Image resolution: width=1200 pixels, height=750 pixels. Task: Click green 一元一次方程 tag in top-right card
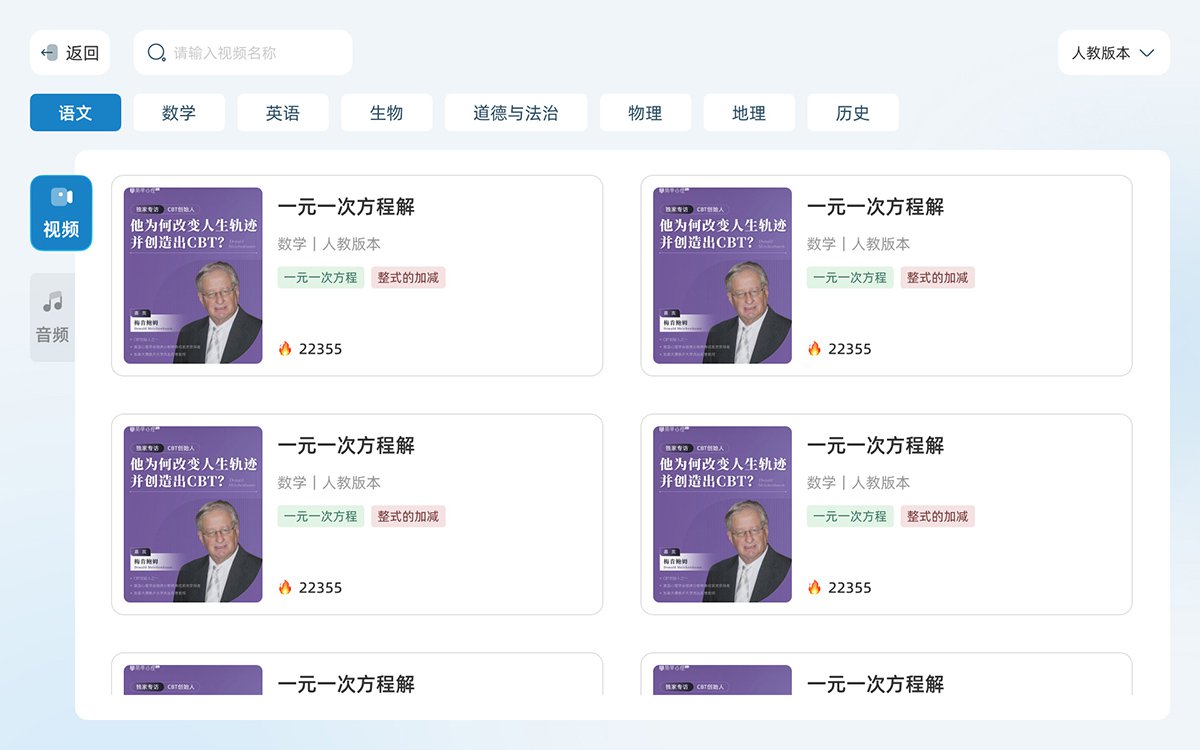click(851, 278)
